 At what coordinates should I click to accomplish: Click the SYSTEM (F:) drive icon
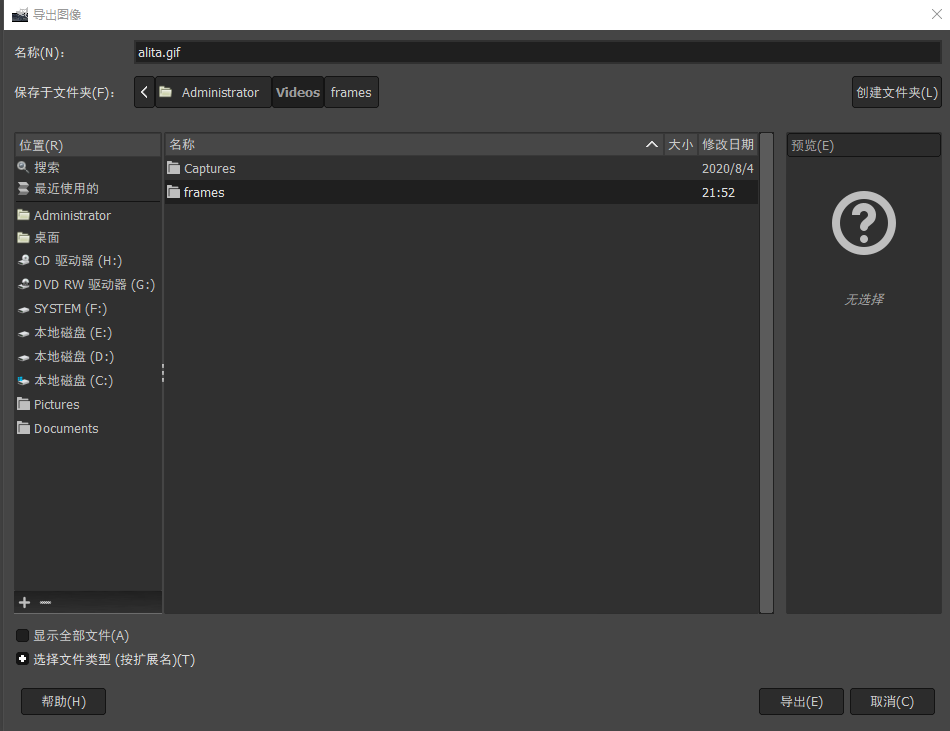pos(24,309)
